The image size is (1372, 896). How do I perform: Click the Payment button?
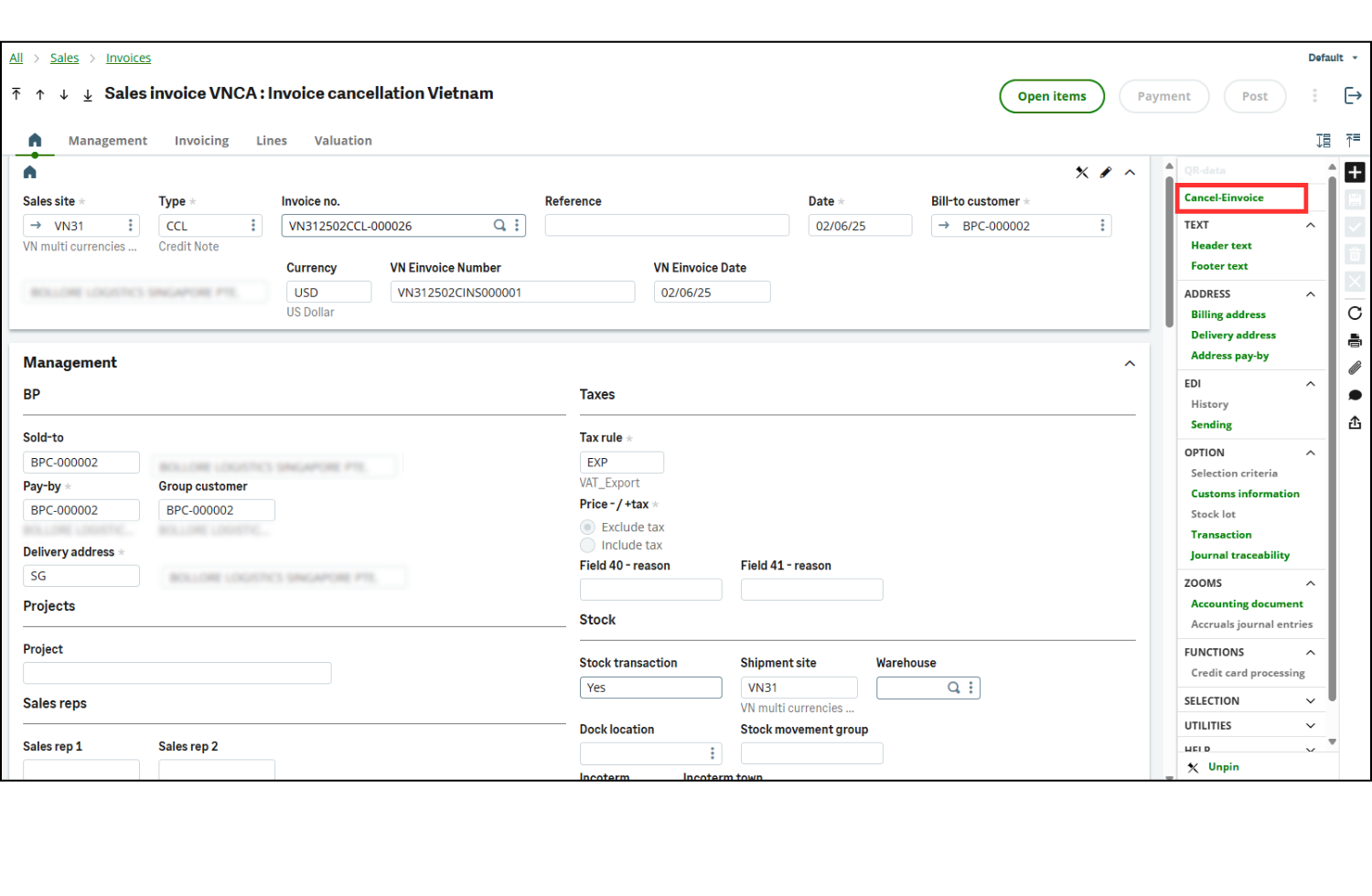(x=1164, y=96)
